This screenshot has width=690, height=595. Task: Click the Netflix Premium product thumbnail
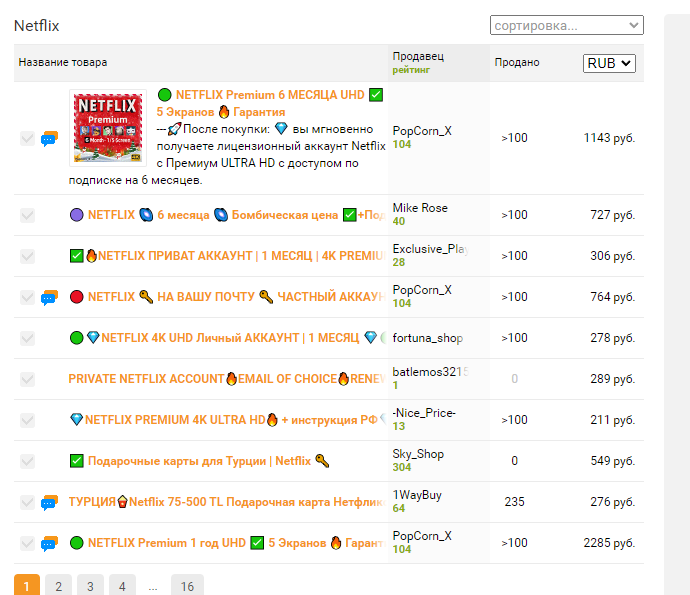click(108, 128)
